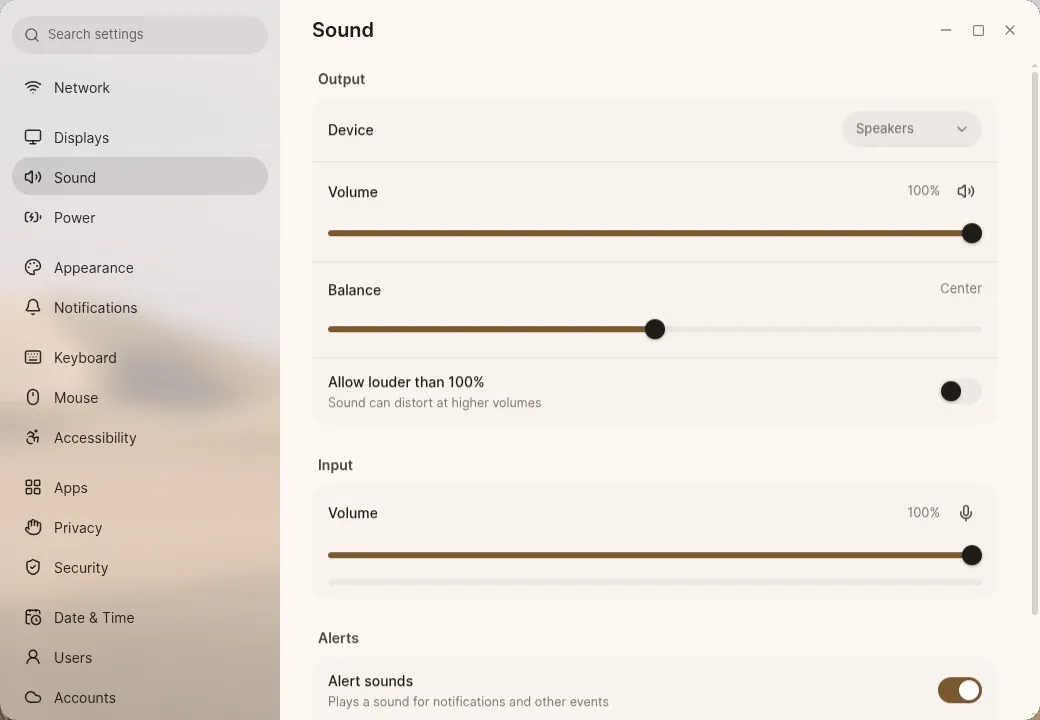Open Privacy settings
1040x720 pixels.
[x=140, y=528]
